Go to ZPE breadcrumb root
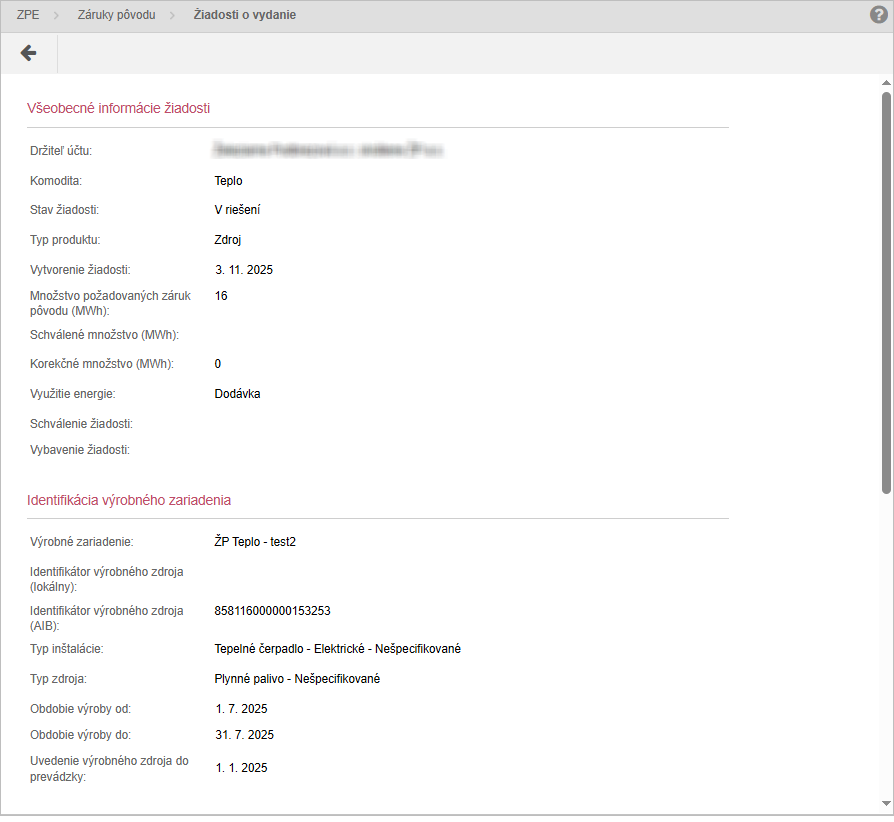This screenshot has width=894, height=822. point(28,16)
